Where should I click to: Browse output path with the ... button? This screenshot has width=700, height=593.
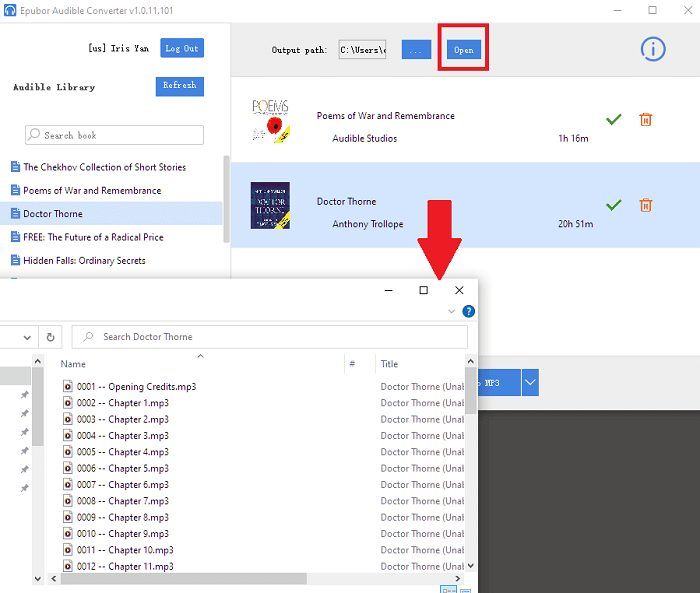click(x=416, y=50)
